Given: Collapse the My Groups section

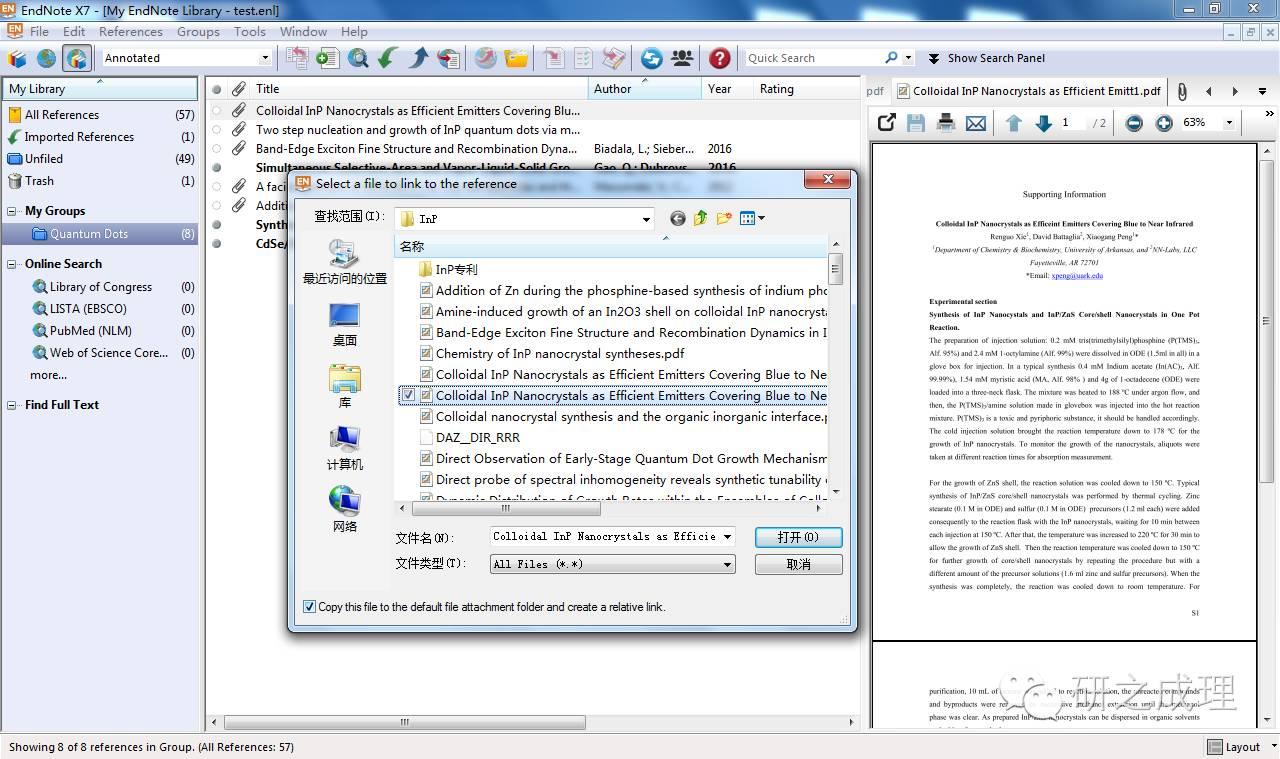Looking at the screenshot, I should pyautogui.click(x=13, y=211).
